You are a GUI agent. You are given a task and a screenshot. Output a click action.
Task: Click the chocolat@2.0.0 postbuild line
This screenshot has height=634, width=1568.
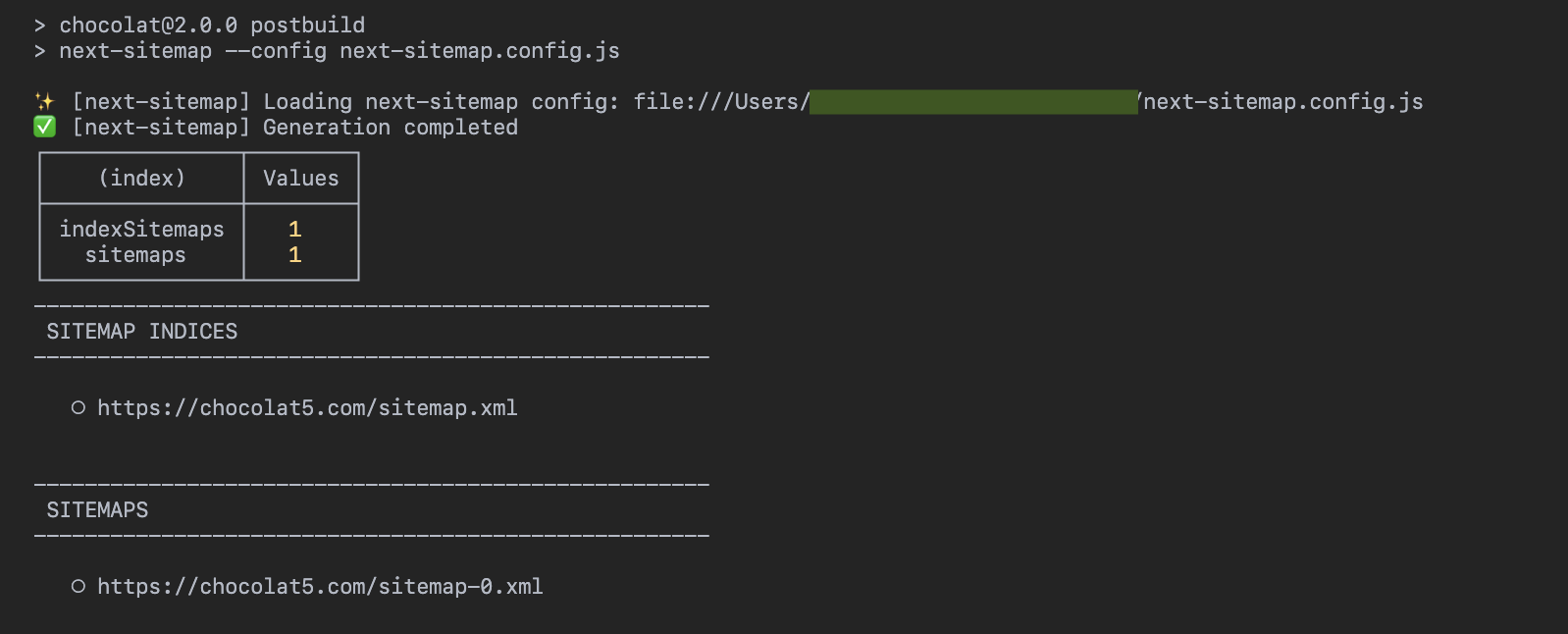click(212, 25)
